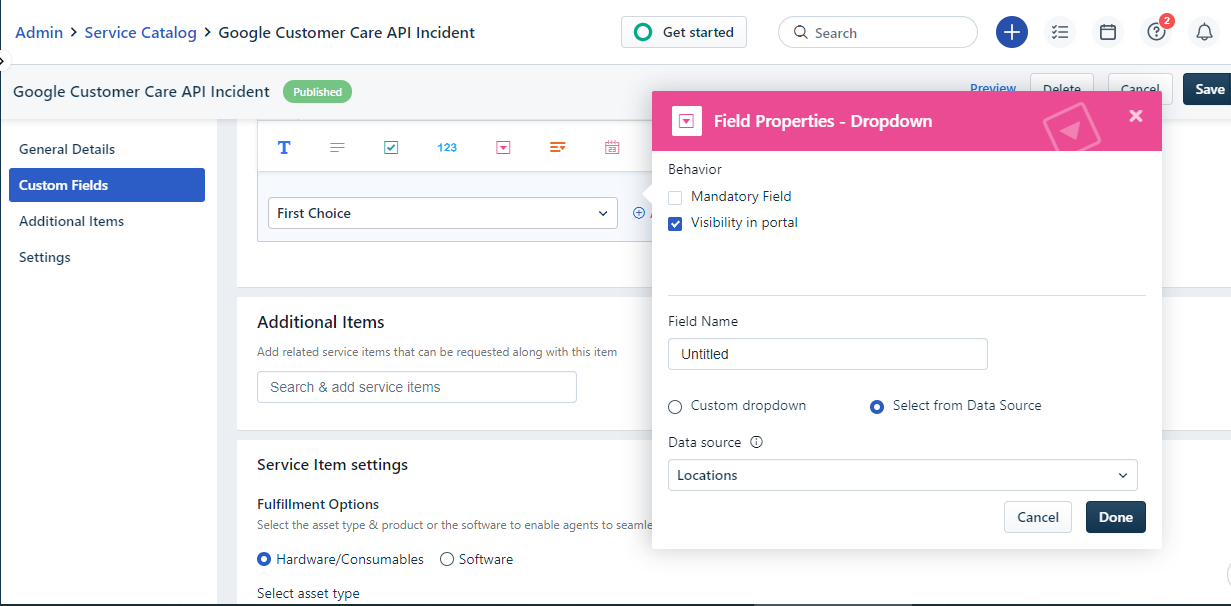Open the calendar icon in header
Image resolution: width=1231 pixels, height=606 pixels.
click(x=1108, y=32)
